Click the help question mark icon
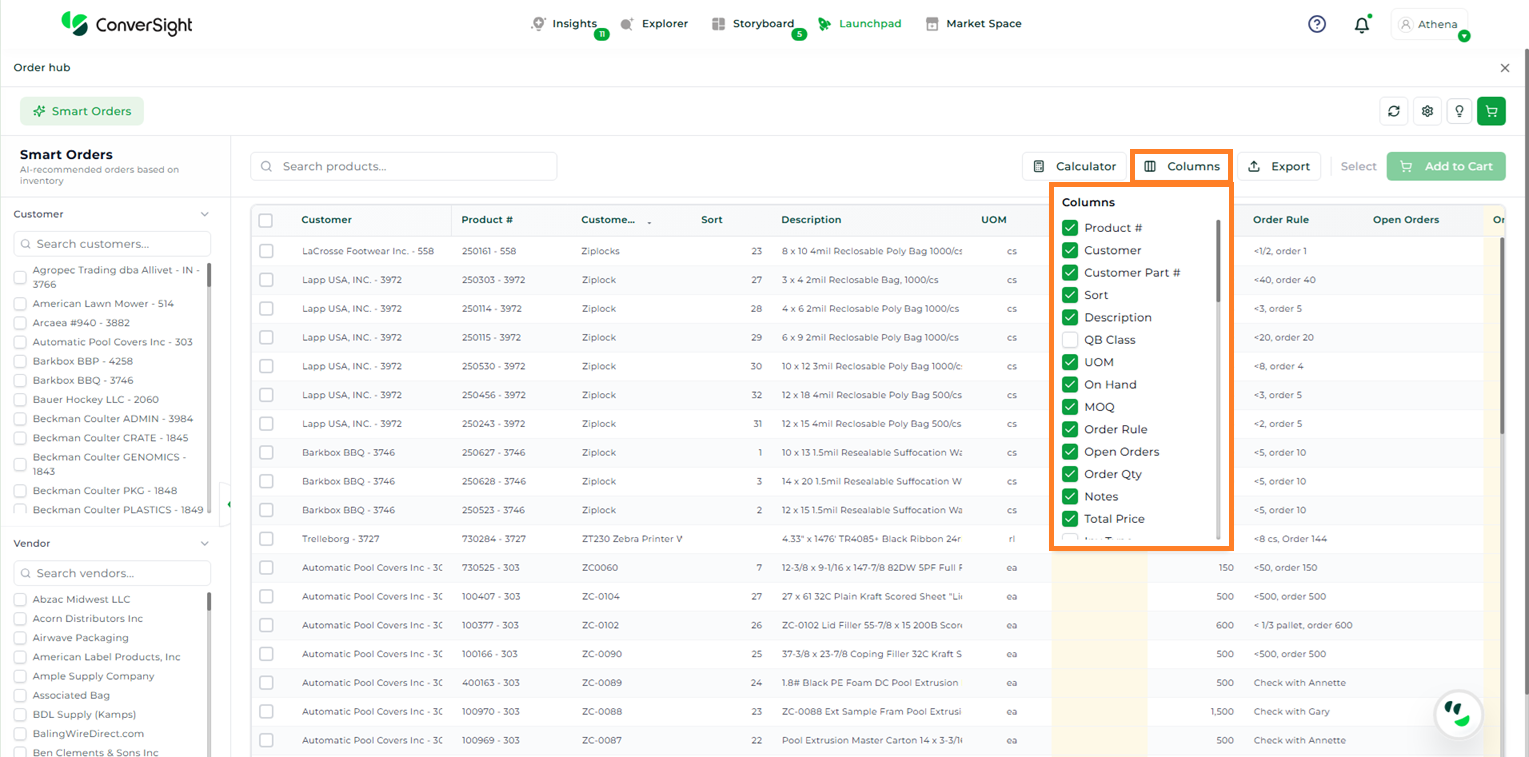 tap(1317, 24)
